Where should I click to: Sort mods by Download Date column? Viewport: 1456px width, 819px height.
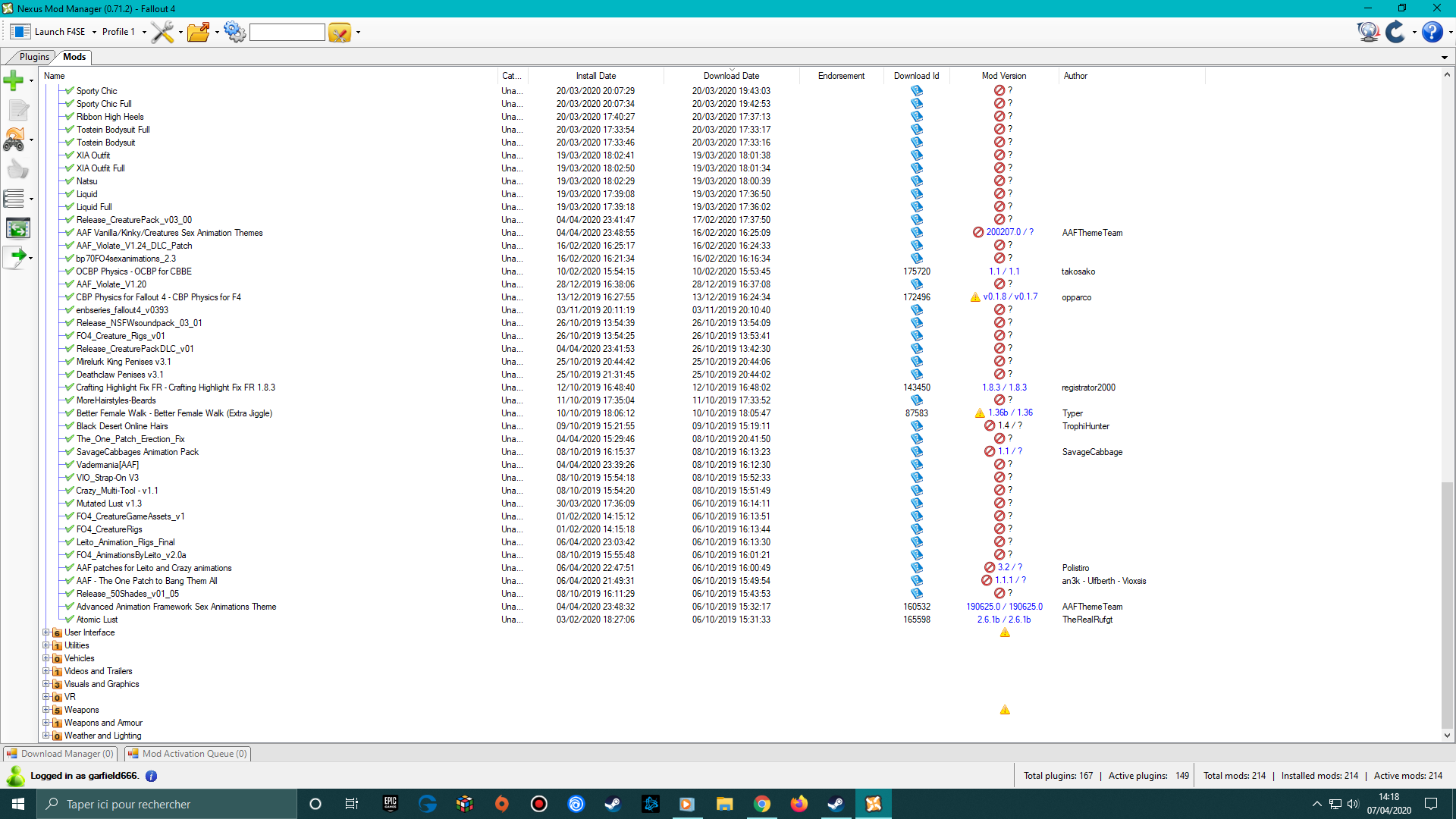pyautogui.click(x=731, y=76)
